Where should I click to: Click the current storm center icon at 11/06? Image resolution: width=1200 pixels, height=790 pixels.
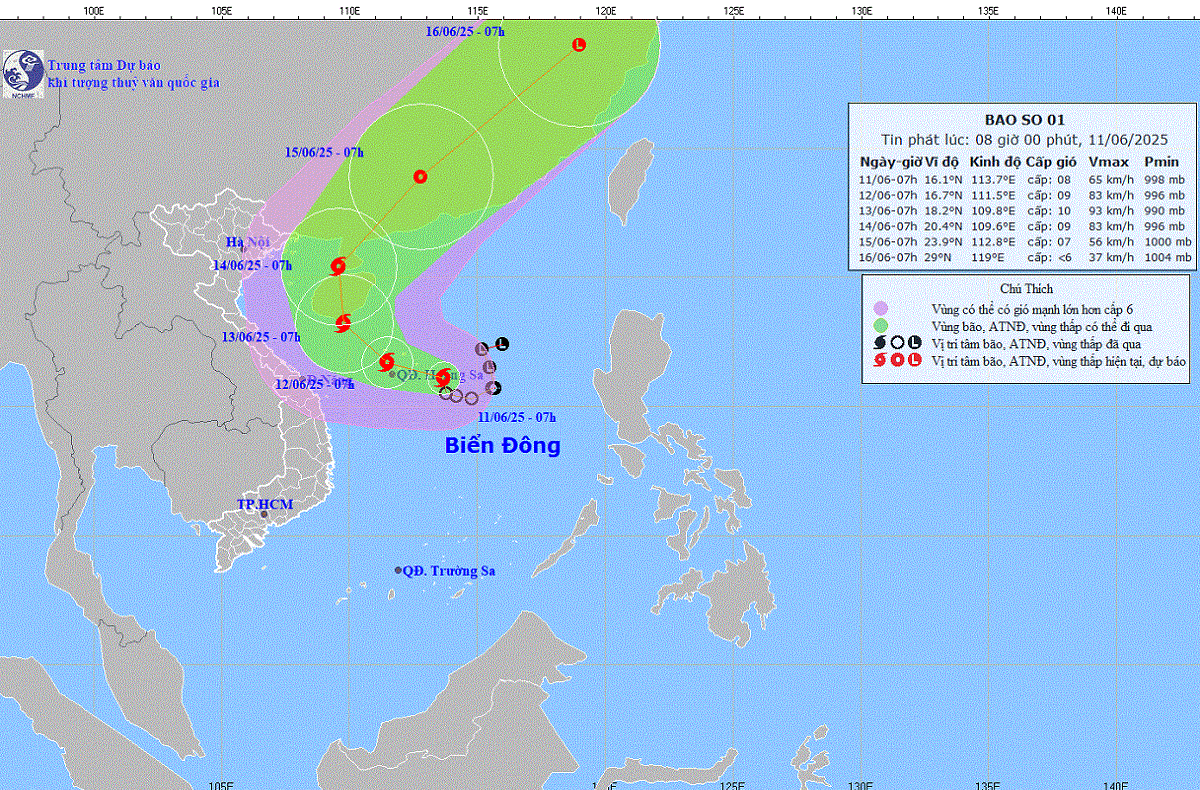(x=443, y=377)
